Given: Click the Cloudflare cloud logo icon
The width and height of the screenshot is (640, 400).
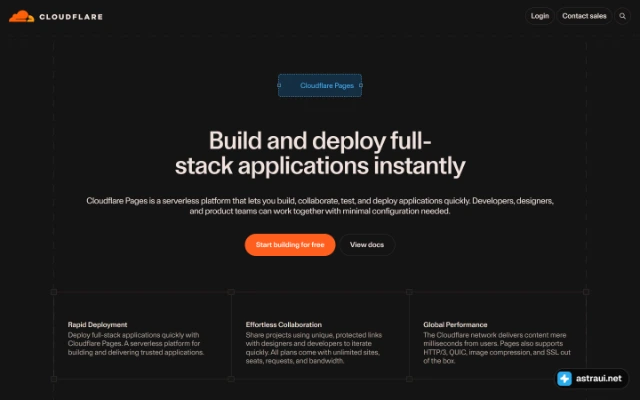Looking at the screenshot, I should point(22,16).
